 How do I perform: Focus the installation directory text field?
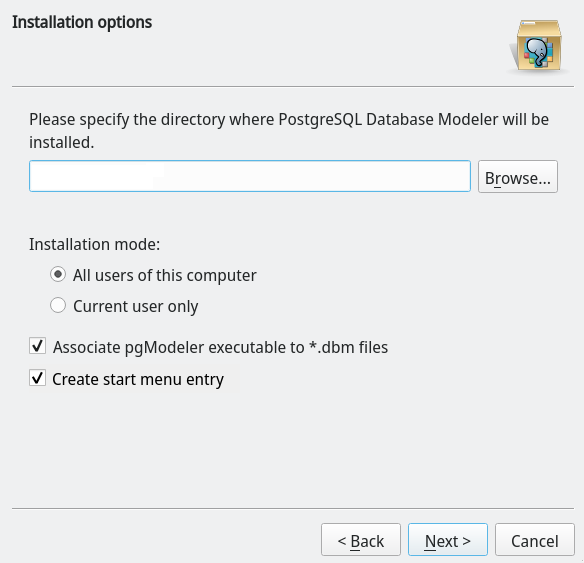250,176
